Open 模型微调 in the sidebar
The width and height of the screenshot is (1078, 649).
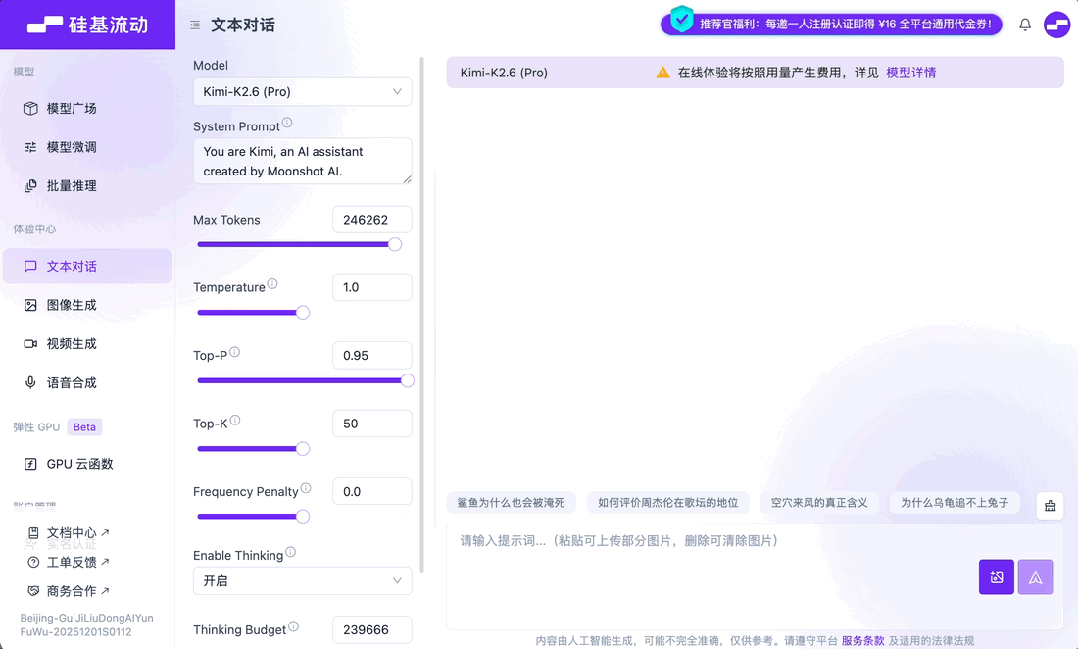point(87,147)
